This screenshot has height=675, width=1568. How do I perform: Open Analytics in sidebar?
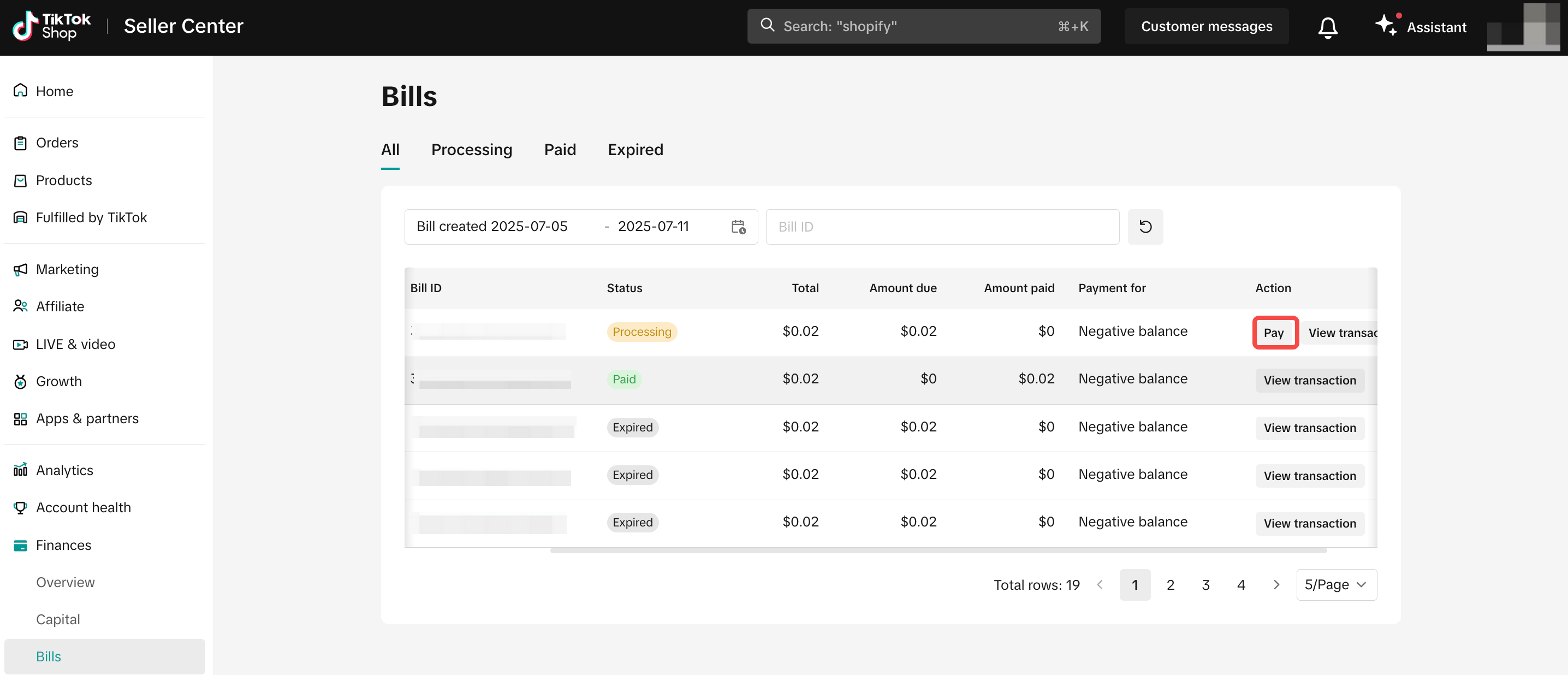[x=64, y=470]
